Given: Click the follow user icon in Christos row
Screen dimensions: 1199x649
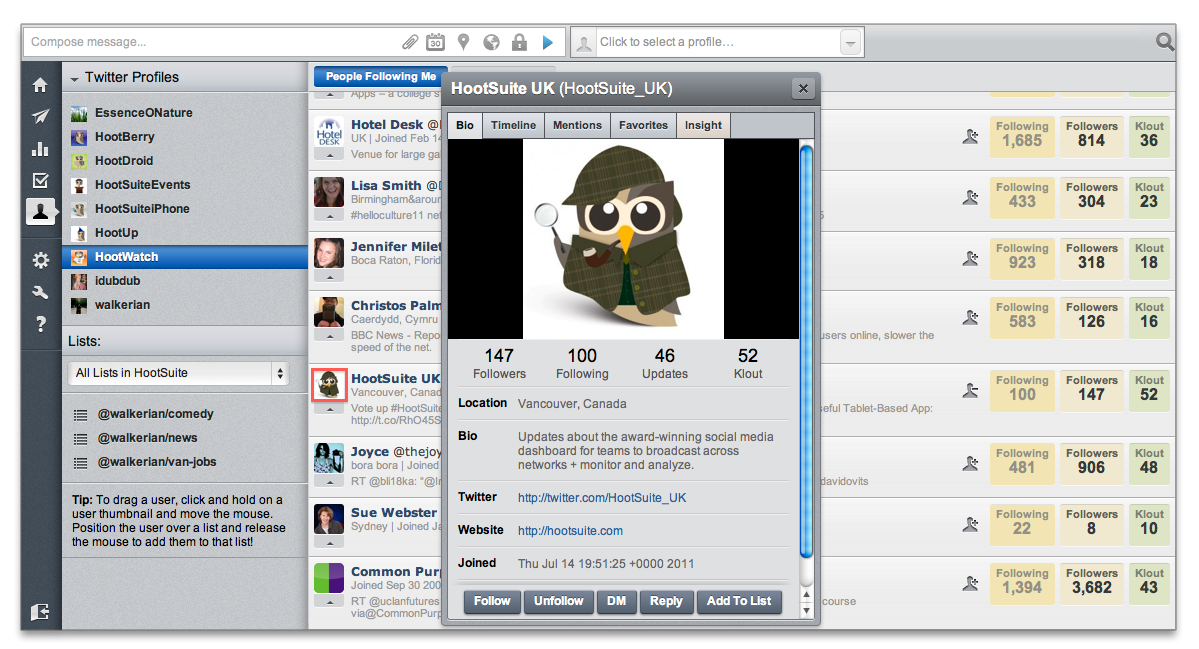Looking at the screenshot, I should click(970, 317).
